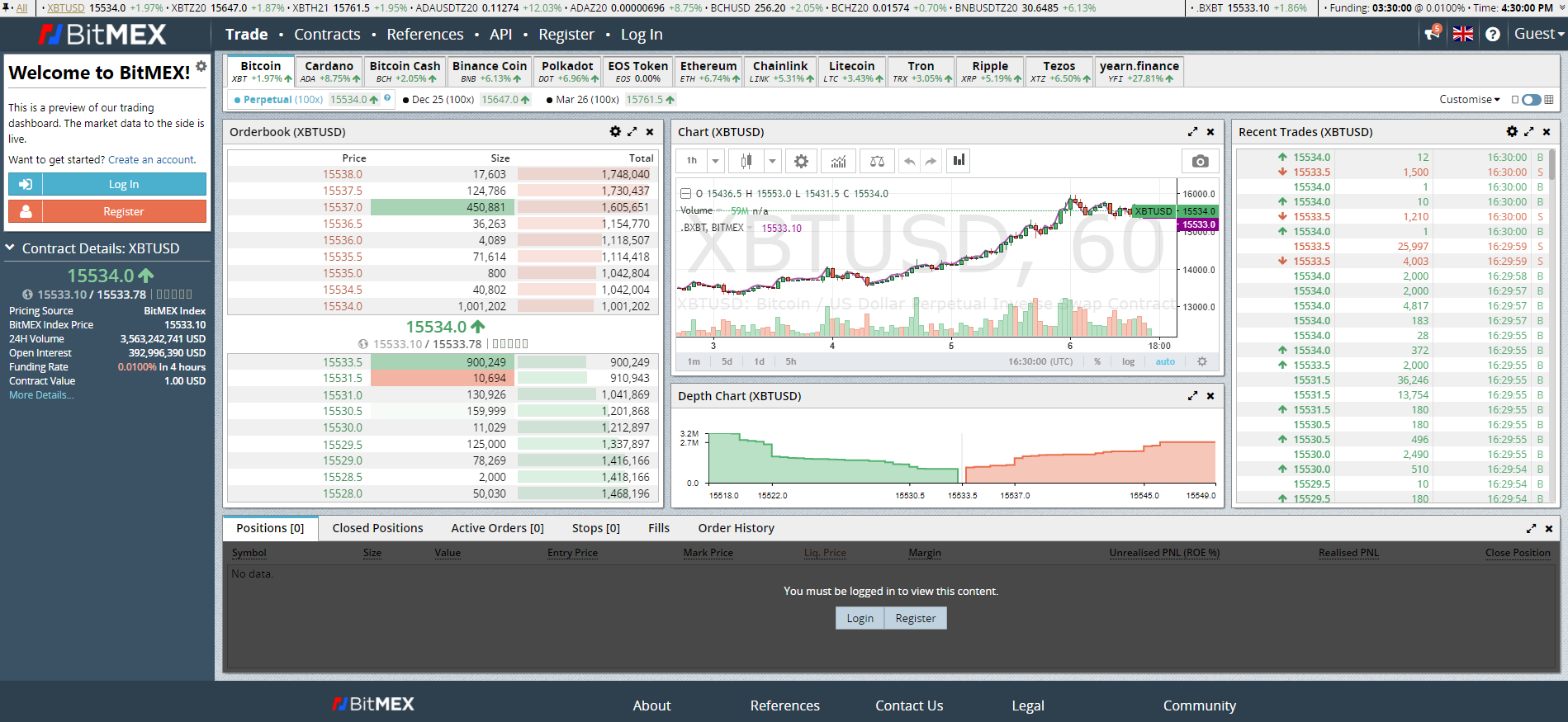The height and width of the screenshot is (722, 1568).
Task: Open the Orderbook settings gear
Action: point(615,132)
